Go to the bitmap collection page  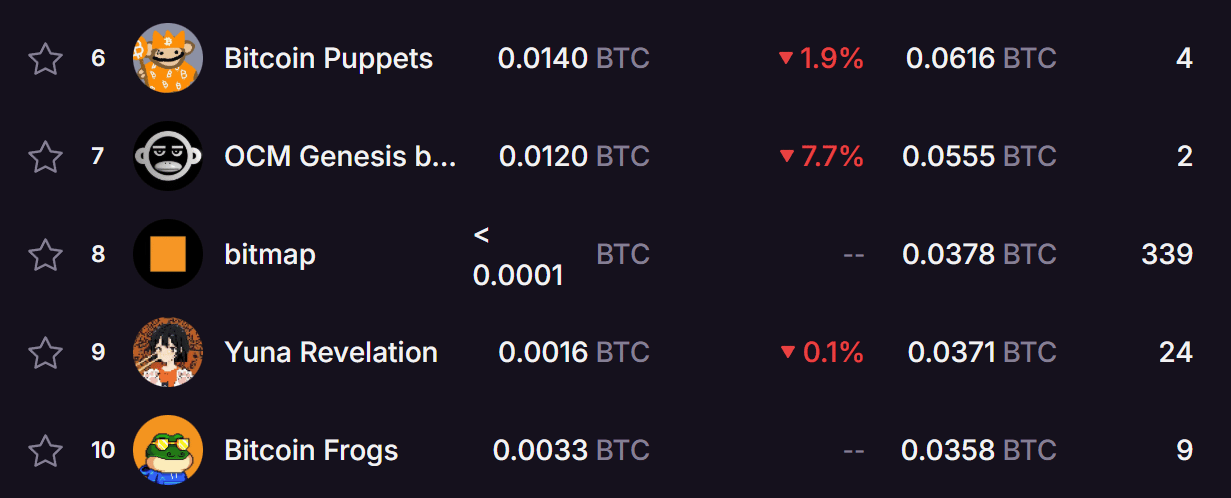[x=270, y=255]
